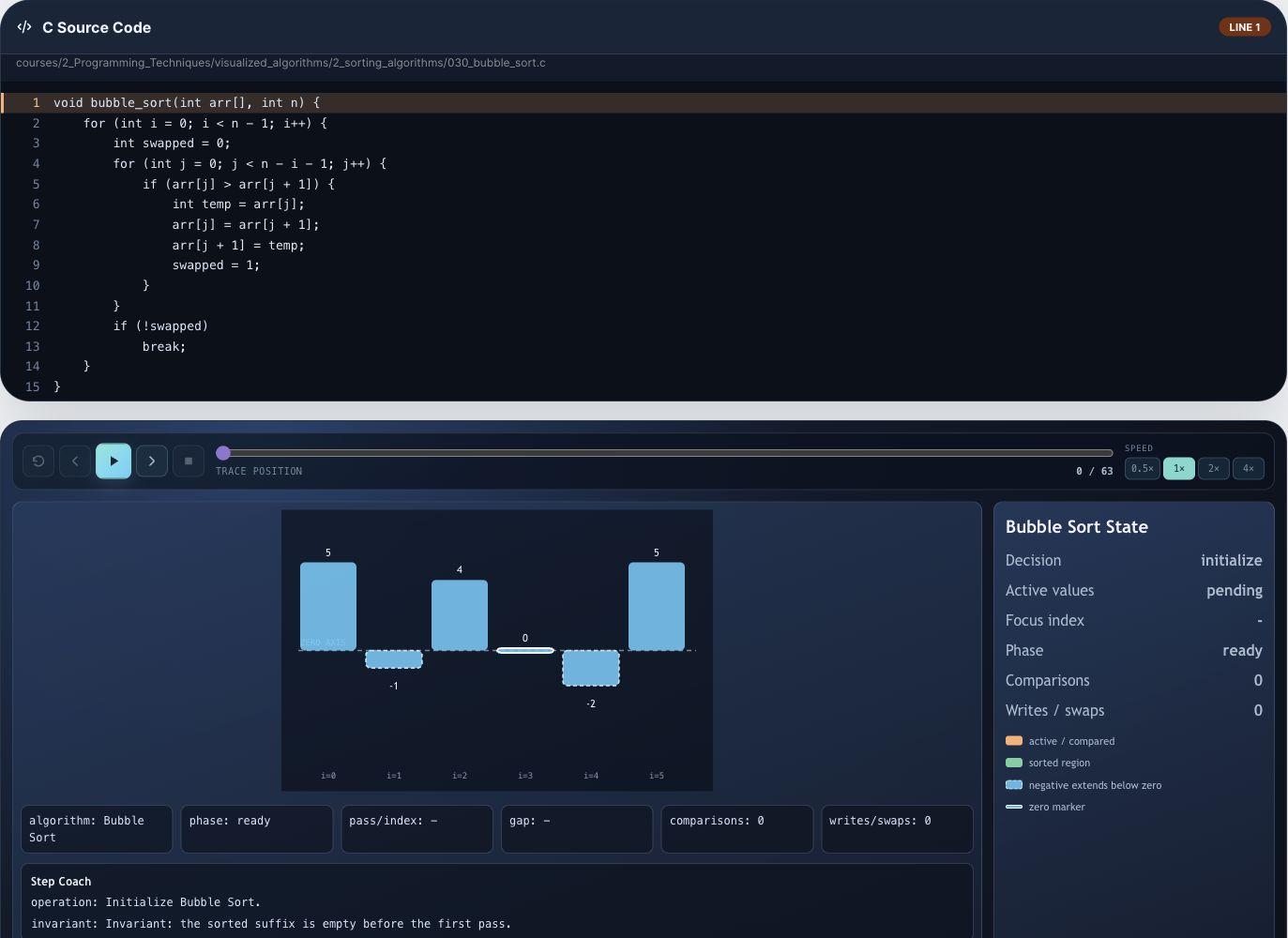The height and width of the screenshot is (938, 1288).
Task: Click the 0 / 63 trace counter
Action: [1095, 471]
